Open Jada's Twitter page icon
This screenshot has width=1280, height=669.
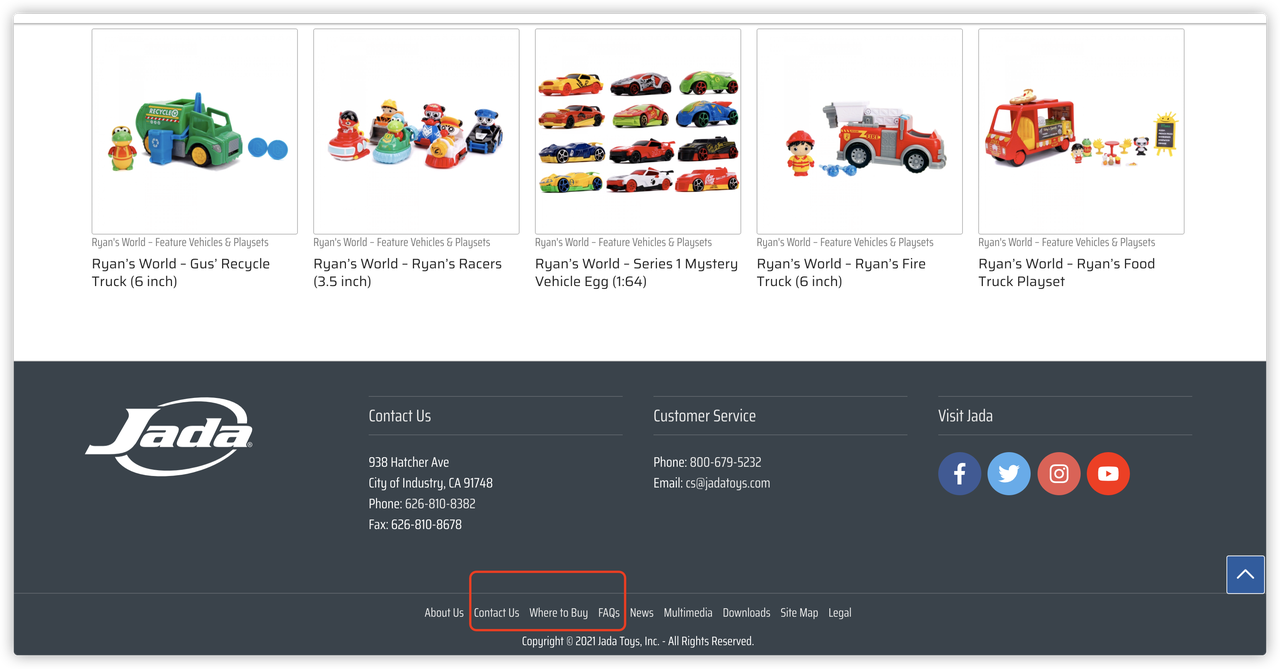tap(1009, 474)
